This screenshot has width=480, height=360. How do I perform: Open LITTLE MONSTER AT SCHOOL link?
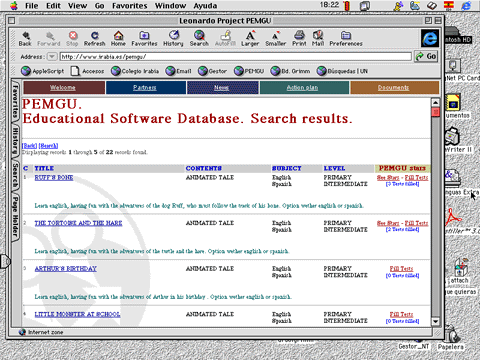coord(77,314)
